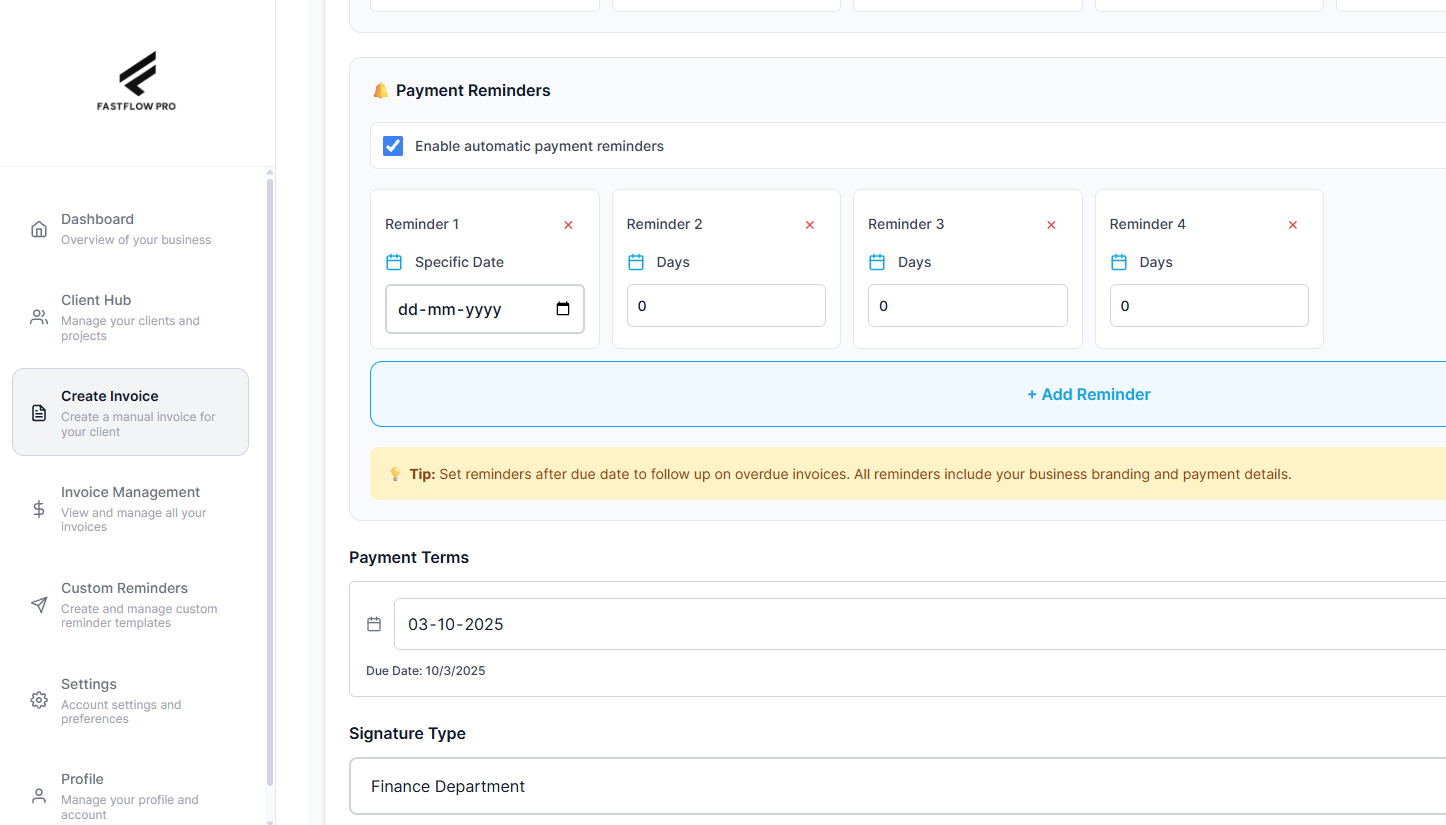Click the FastFlow Pro logo
Viewport: 1446px width, 825px height.
(x=137, y=81)
